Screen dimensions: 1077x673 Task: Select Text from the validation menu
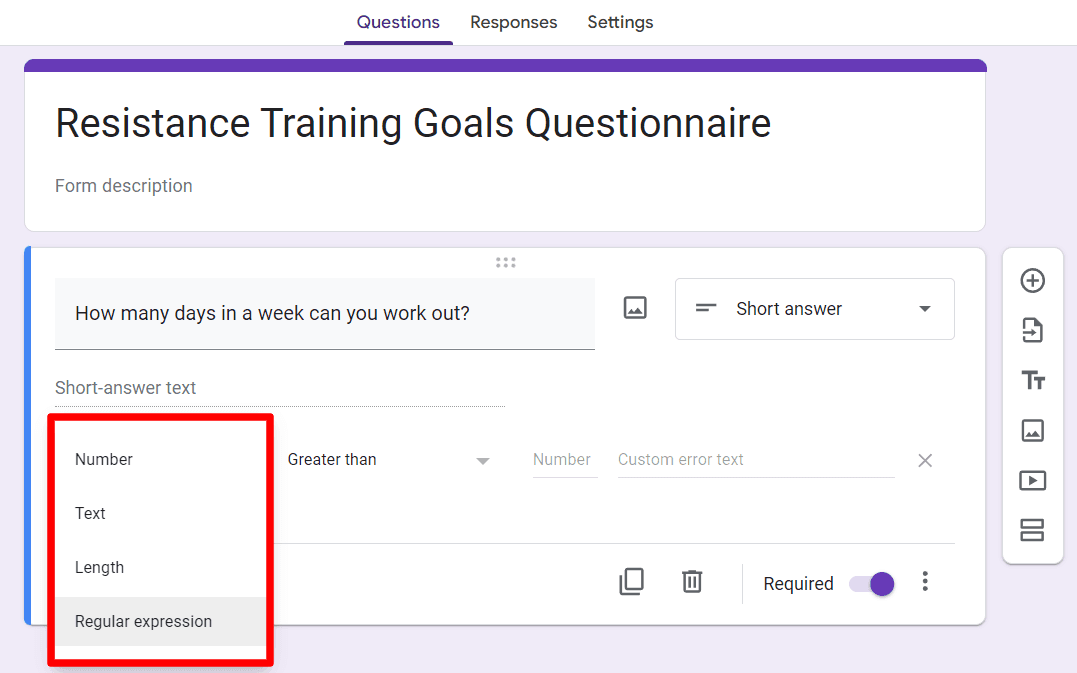(160, 513)
